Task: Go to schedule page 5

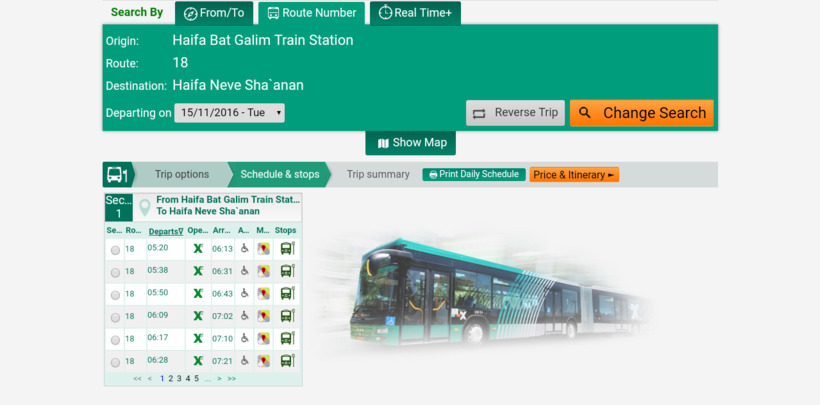Action: pos(197,378)
